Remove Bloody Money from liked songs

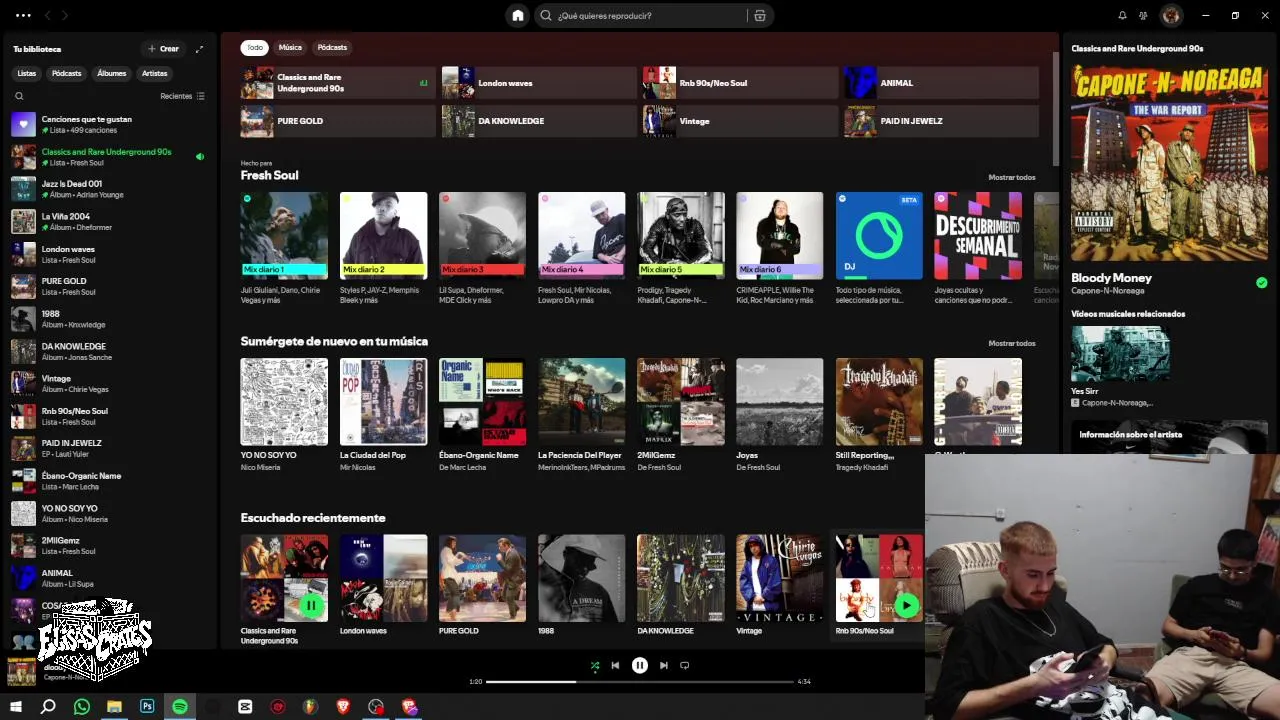click(x=1261, y=283)
